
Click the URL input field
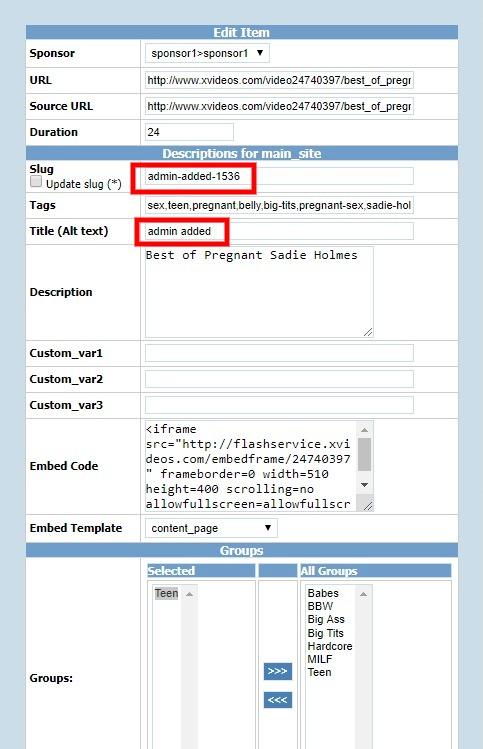coord(279,80)
